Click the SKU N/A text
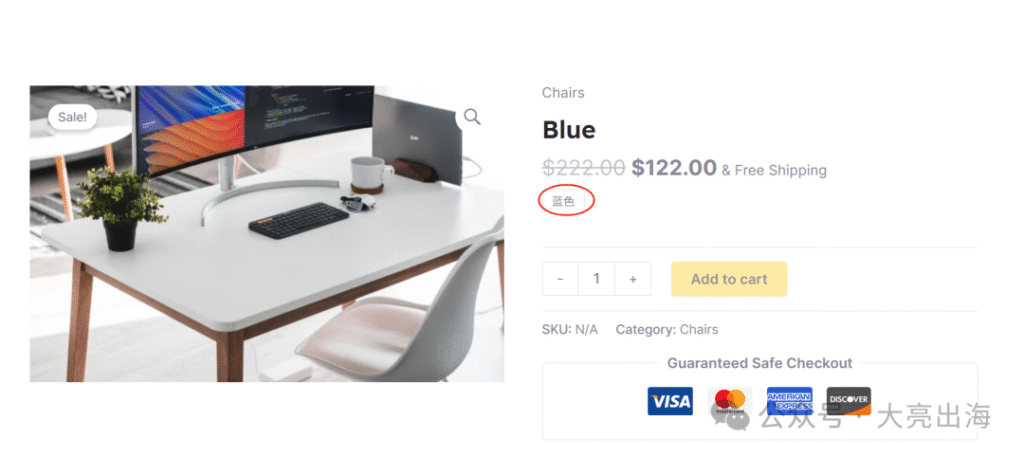 (x=569, y=330)
